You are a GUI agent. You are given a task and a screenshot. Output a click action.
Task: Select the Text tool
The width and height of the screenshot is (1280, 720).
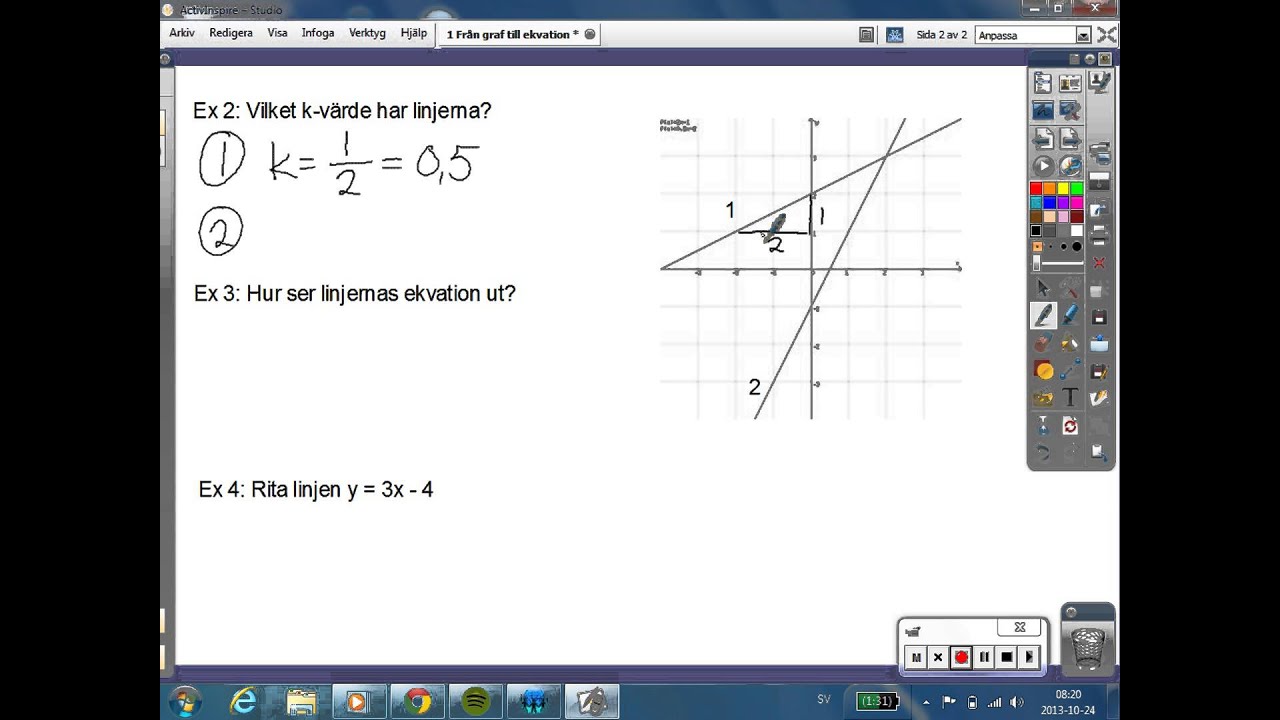coord(1071,398)
